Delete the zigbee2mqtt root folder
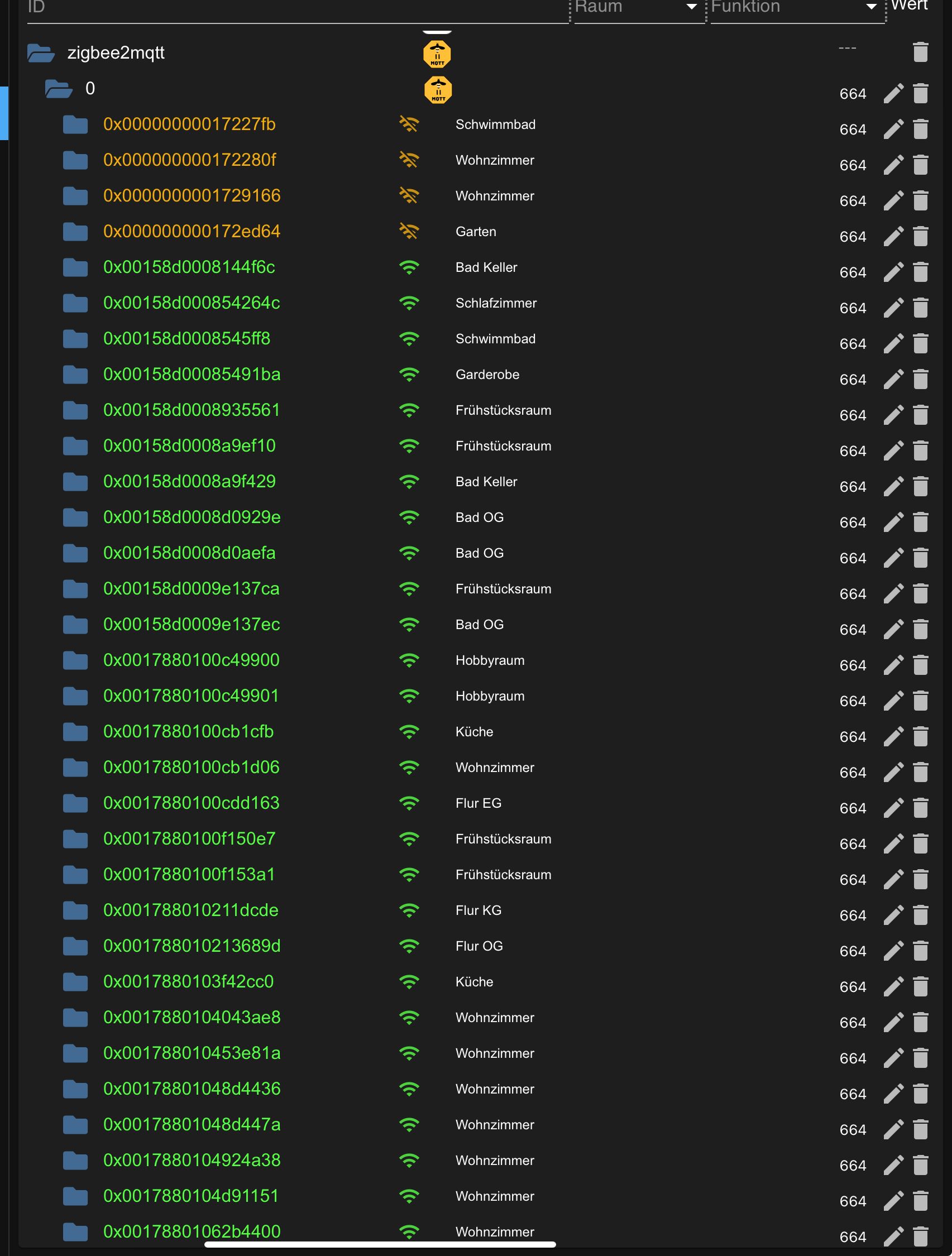952x1256 pixels. (920, 52)
